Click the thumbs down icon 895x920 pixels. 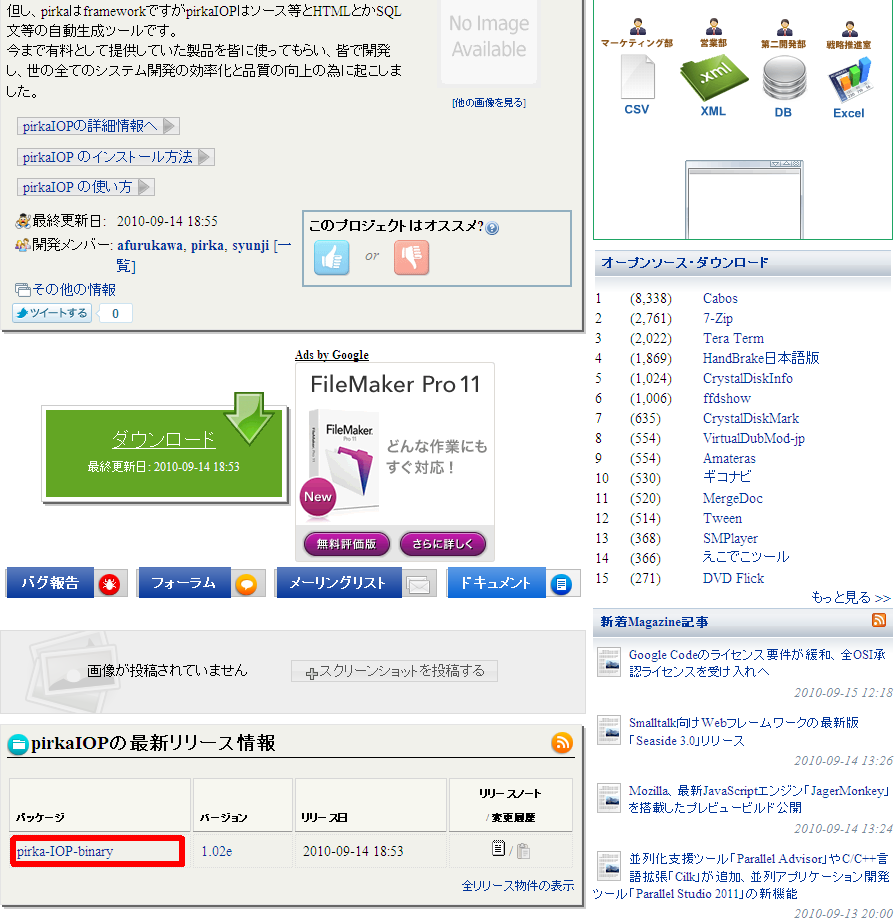pyautogui.click(x=411, y=257)
